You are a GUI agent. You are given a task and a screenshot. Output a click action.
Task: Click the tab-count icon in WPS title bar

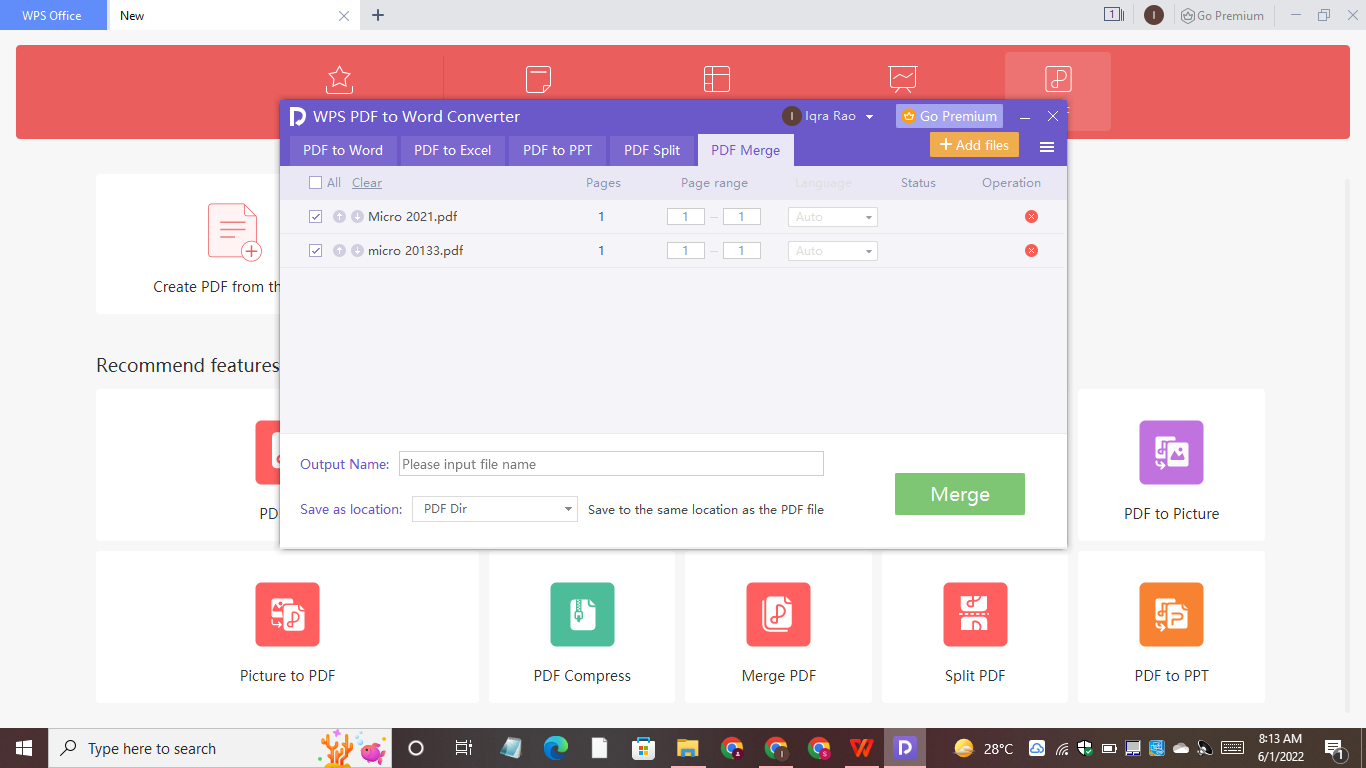(x=1114, y=15)
